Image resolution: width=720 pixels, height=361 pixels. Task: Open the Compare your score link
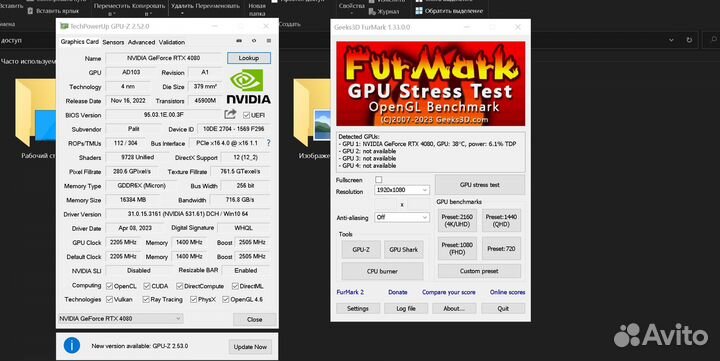pyautogui.click(x=449, y=292)
